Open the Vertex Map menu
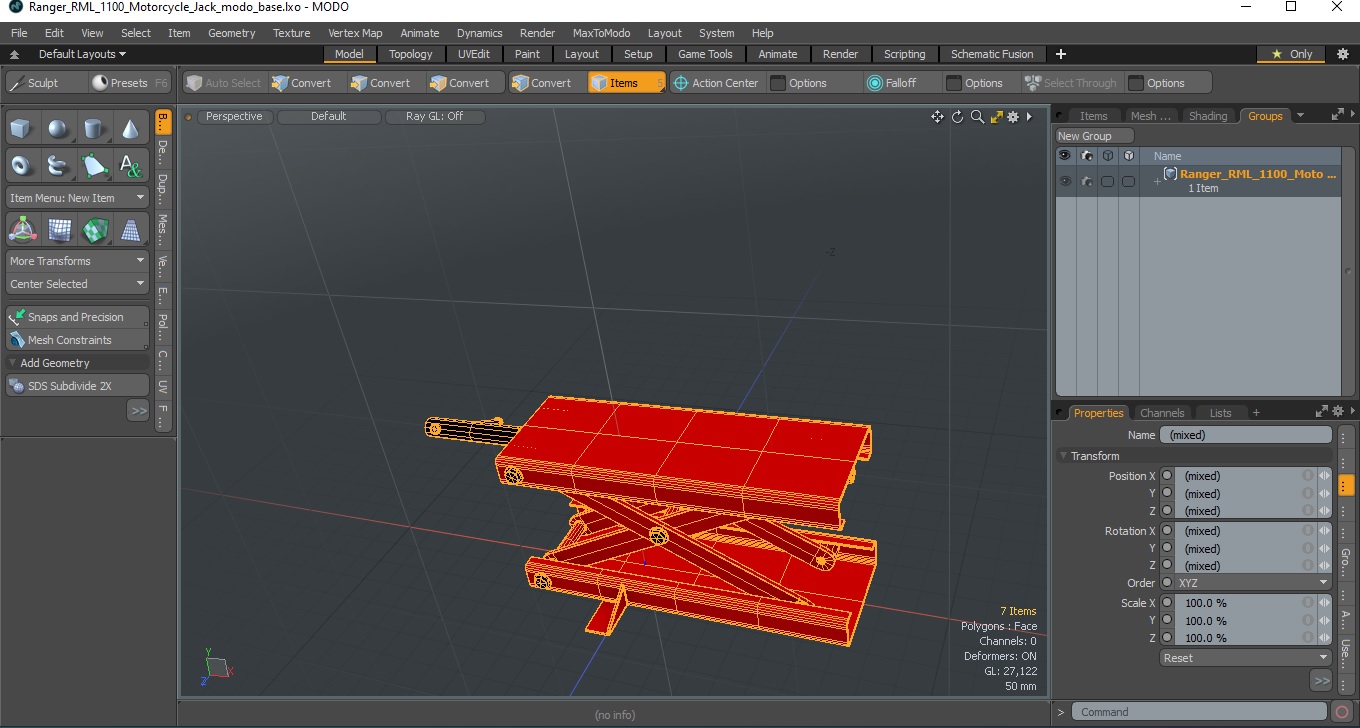 (x=355, y=33)
